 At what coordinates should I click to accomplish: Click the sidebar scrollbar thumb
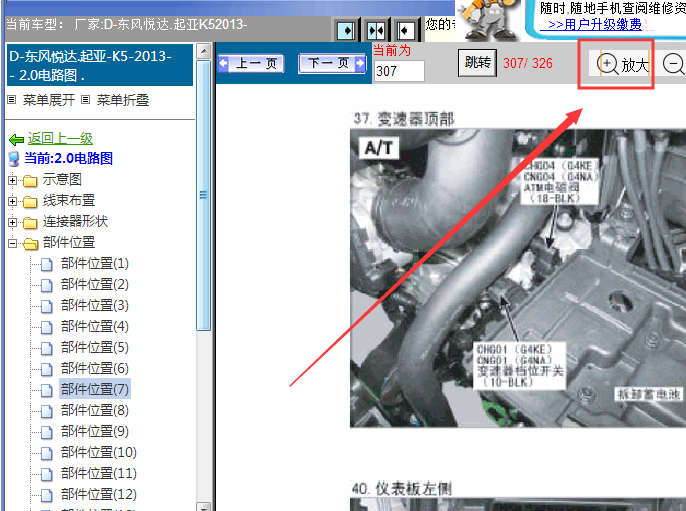click(x=203, y=195)
